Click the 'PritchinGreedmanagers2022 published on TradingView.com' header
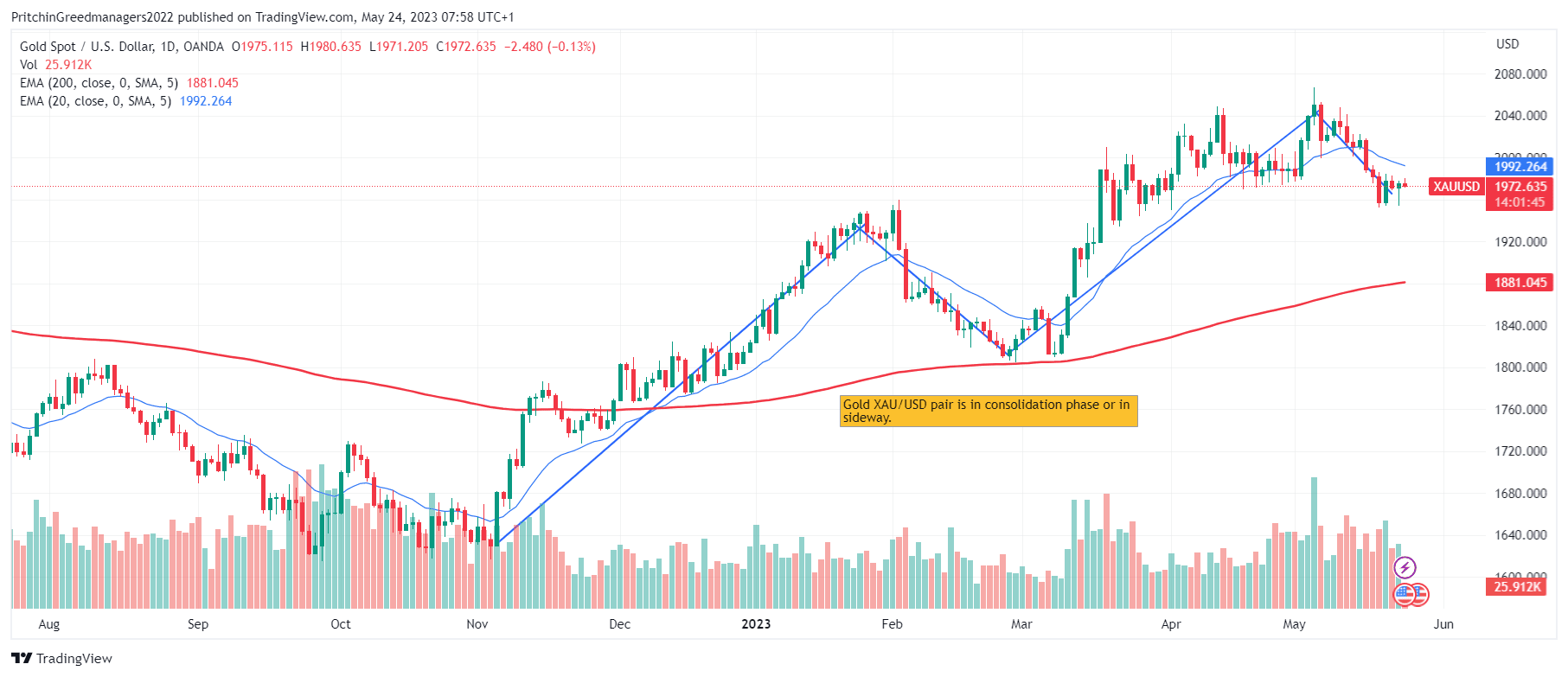The width and height of the screenshot is (1568, 677). [x=182, y=17]
